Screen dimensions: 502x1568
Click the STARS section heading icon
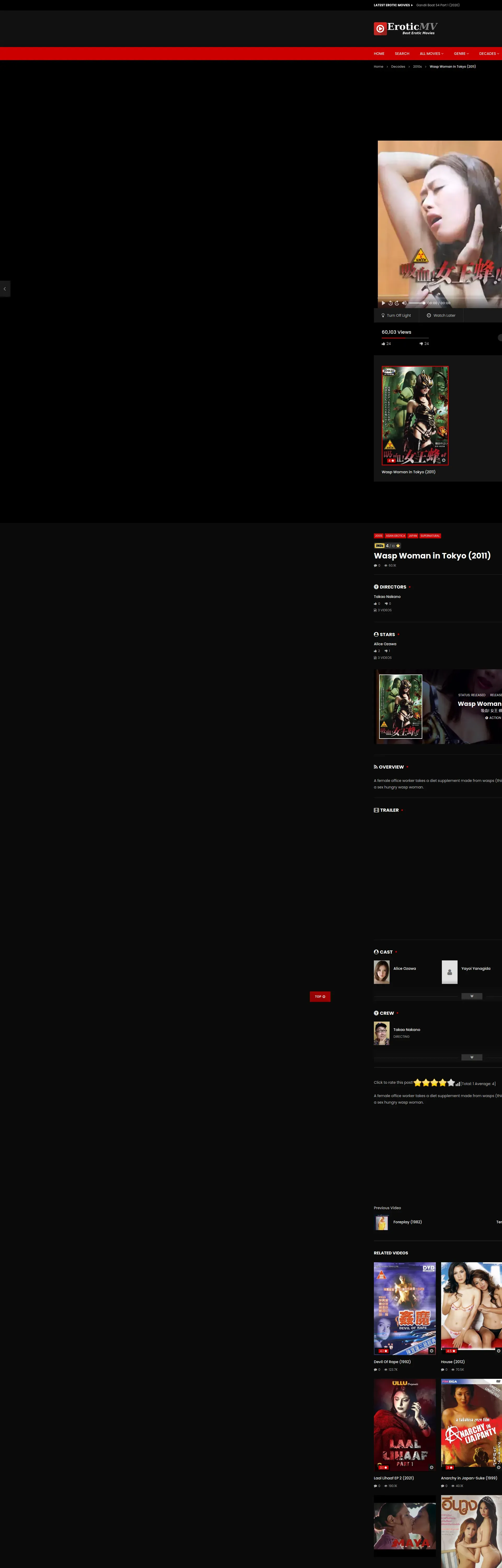click(x=376, y=634)
